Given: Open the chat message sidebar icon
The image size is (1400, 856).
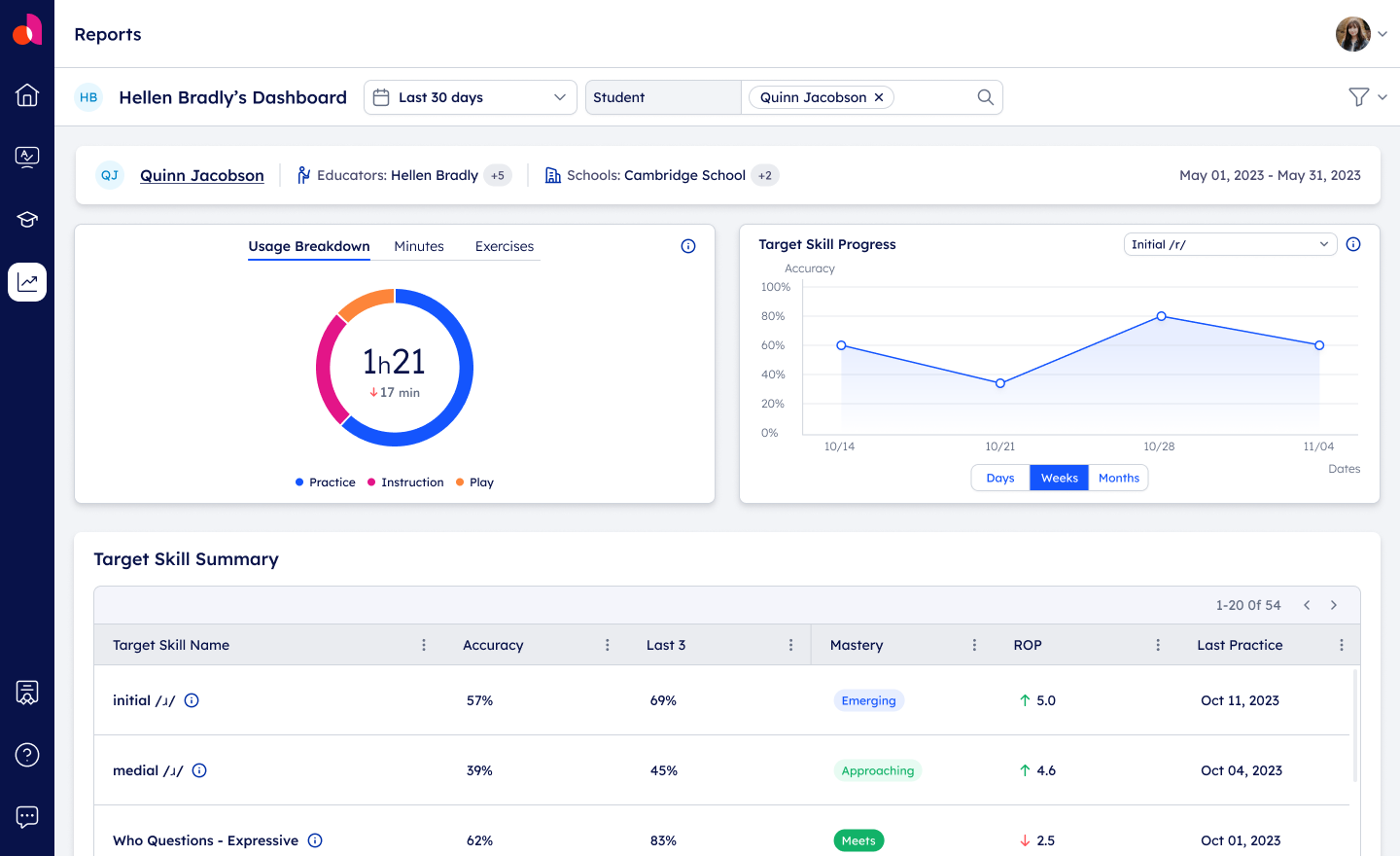Looking at the screenshot, I should click(27, 817).
